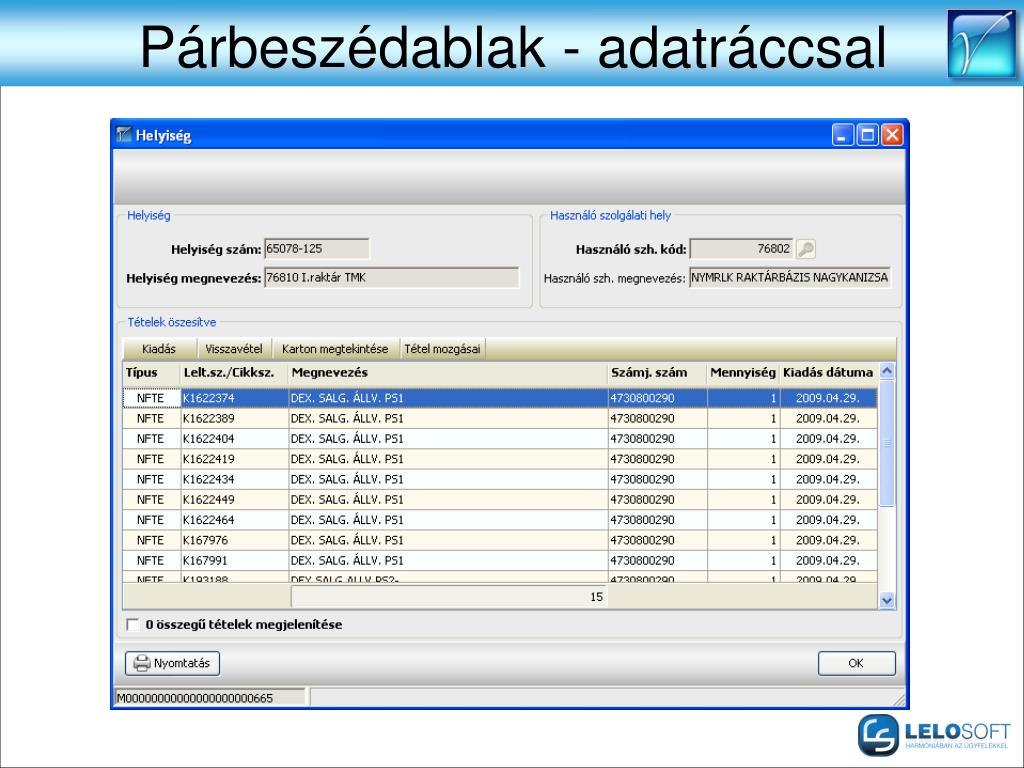Open the Kiadás toolbar item
The image size is (1024, 768).
(x=159, y=349)
